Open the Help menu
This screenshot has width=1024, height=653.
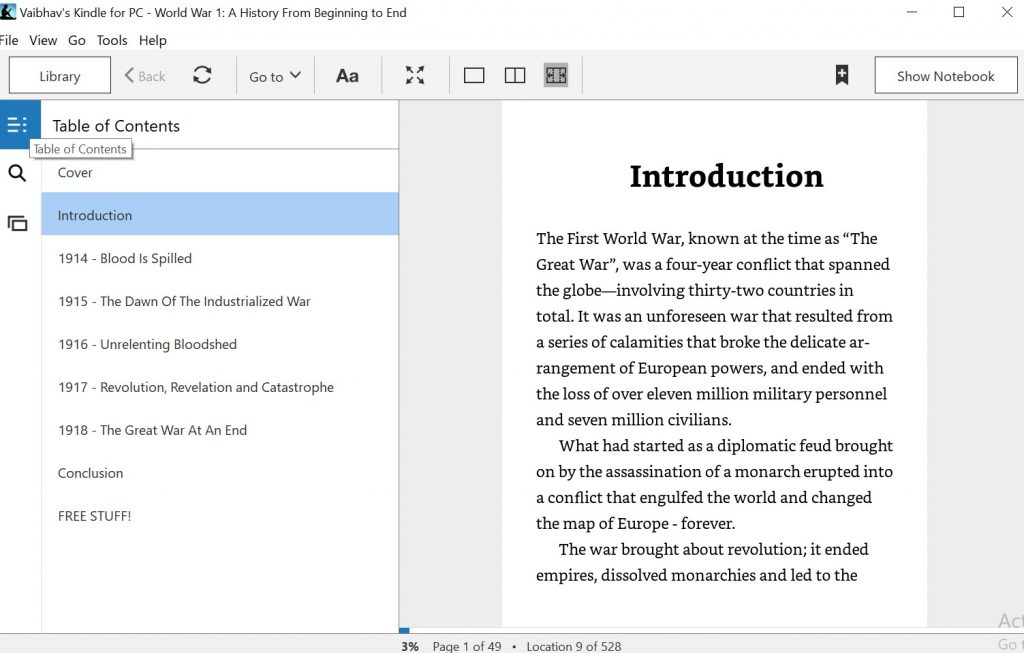153,40
